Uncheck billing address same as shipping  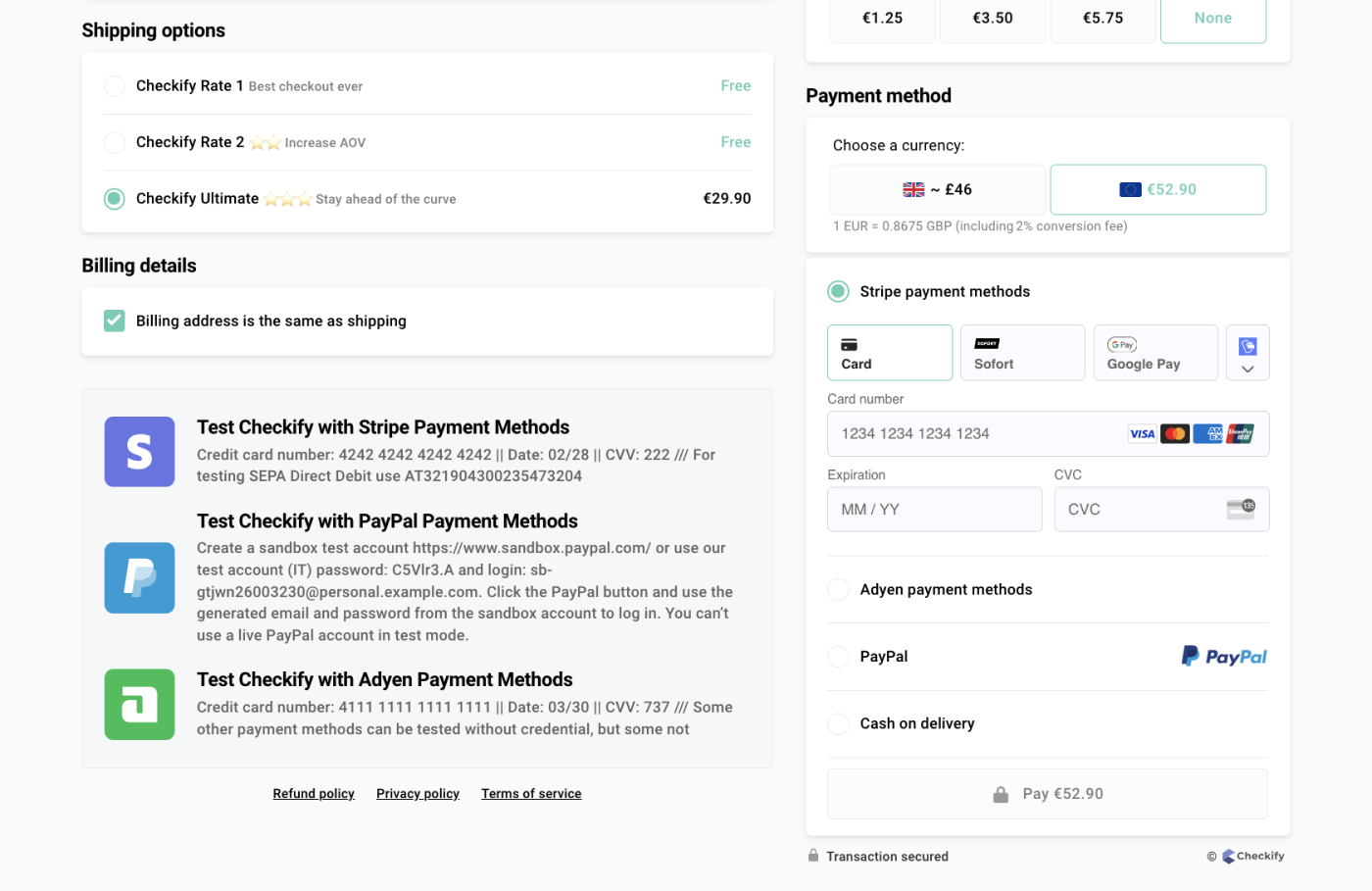click(x=114, y=321)
